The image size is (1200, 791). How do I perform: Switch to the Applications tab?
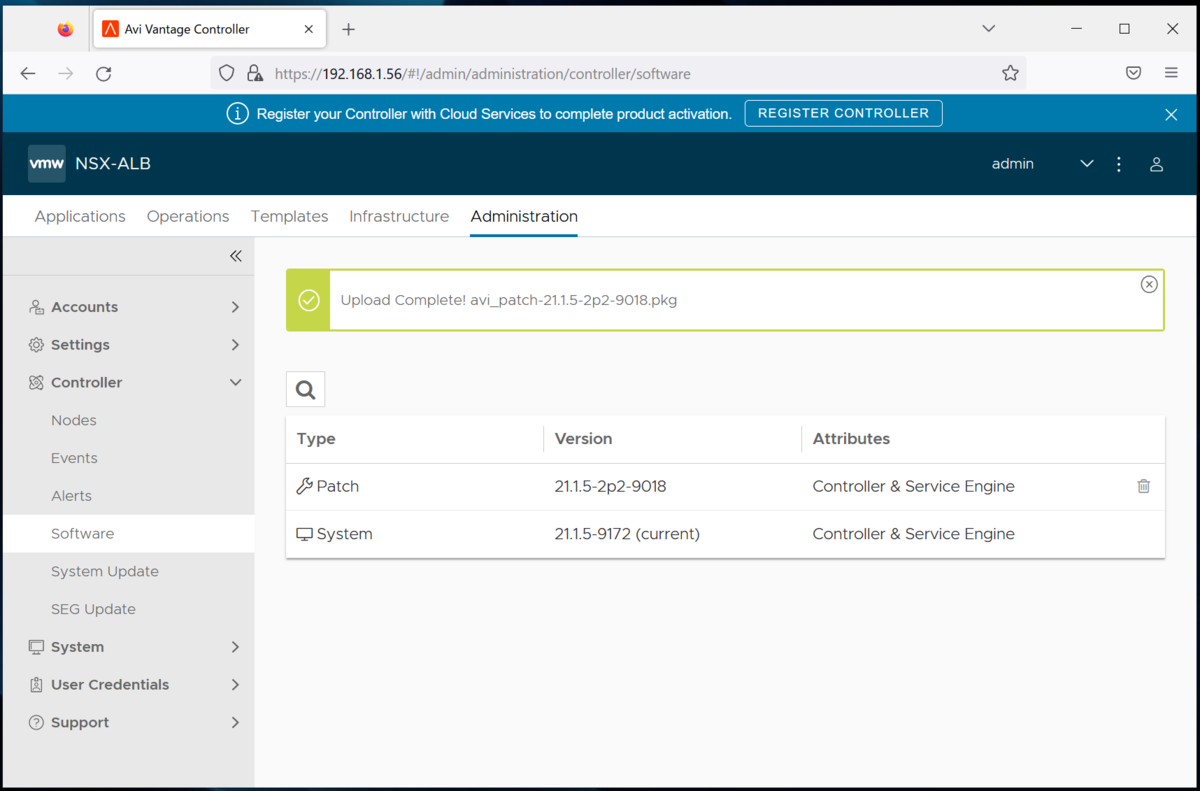pyautogui.click(x=80, y=216)
